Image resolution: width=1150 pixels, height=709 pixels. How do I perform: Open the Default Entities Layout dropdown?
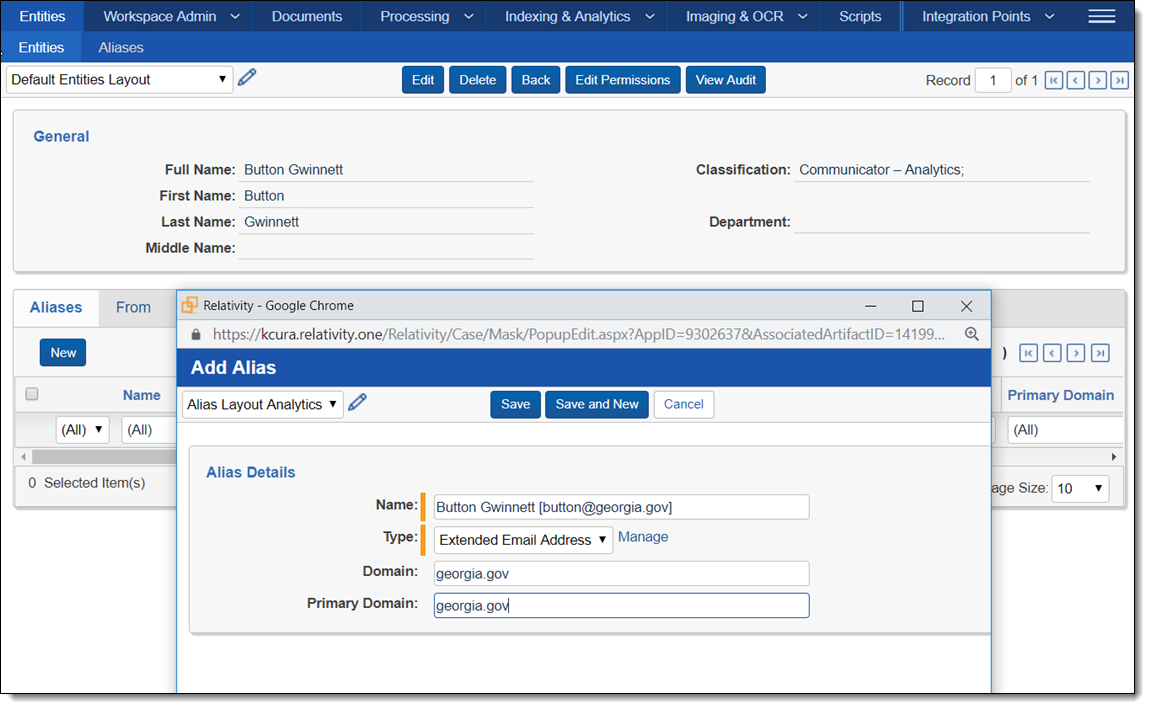(x=119, y=80)
